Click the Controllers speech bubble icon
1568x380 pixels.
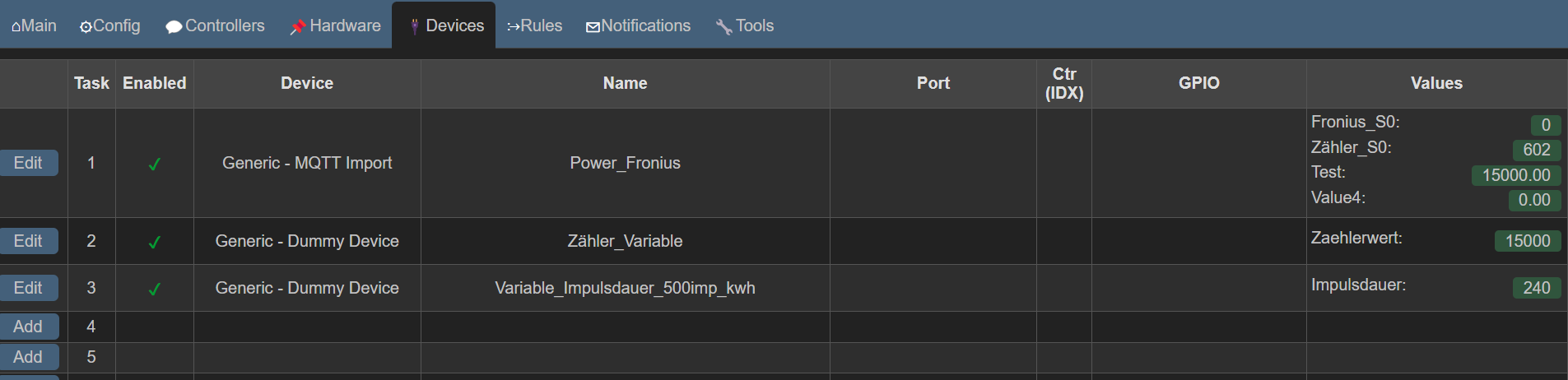point(174,27)
